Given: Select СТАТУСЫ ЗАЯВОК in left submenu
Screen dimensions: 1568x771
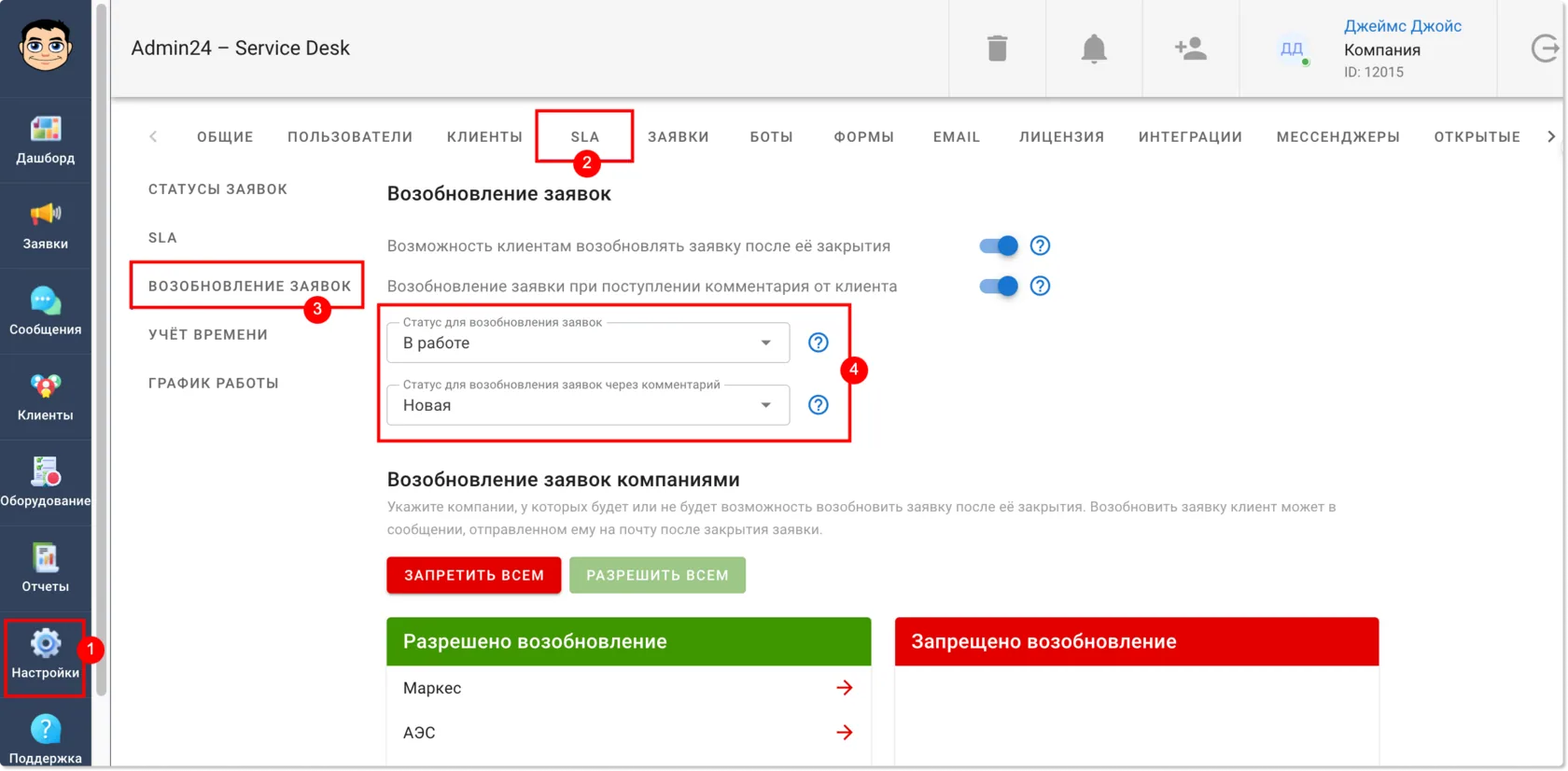Looking at the screenshot, I should 217,189.
